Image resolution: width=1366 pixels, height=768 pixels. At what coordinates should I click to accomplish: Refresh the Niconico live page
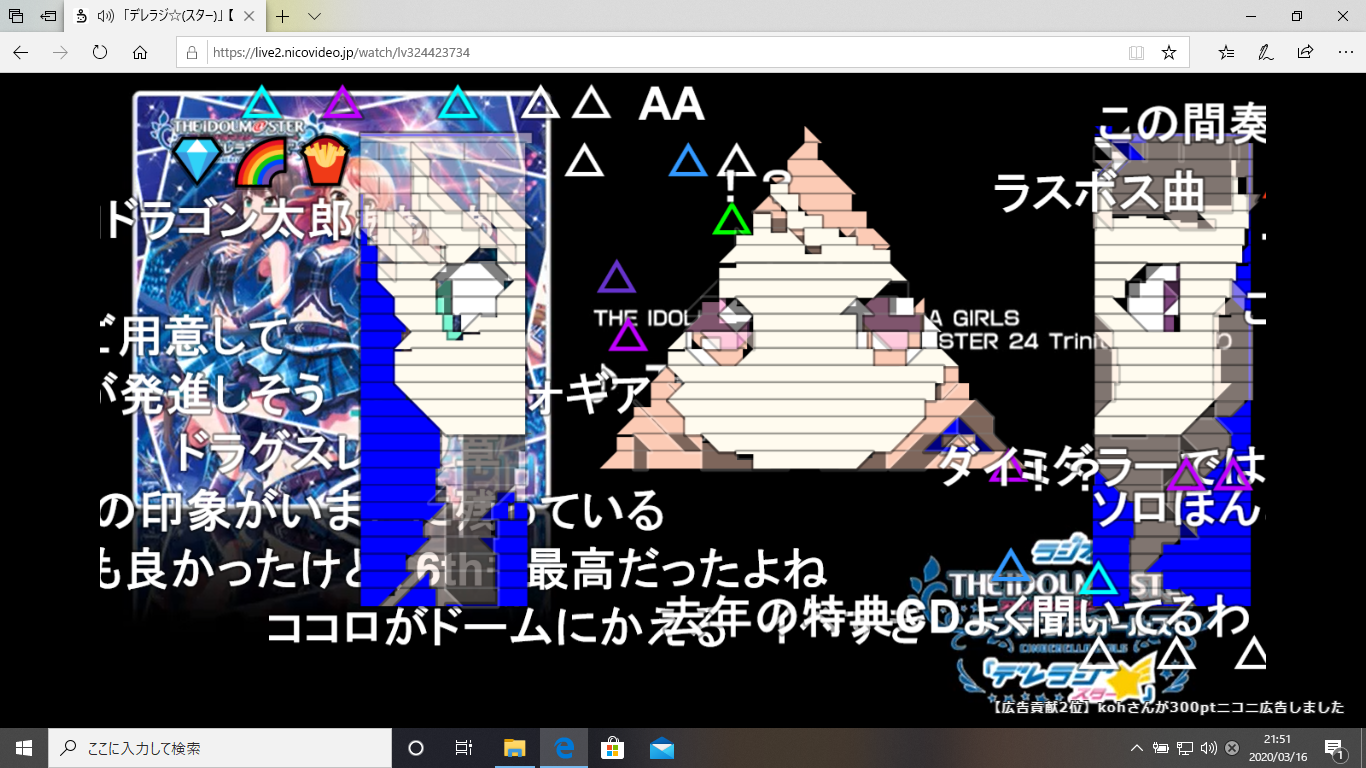point(100,52)
